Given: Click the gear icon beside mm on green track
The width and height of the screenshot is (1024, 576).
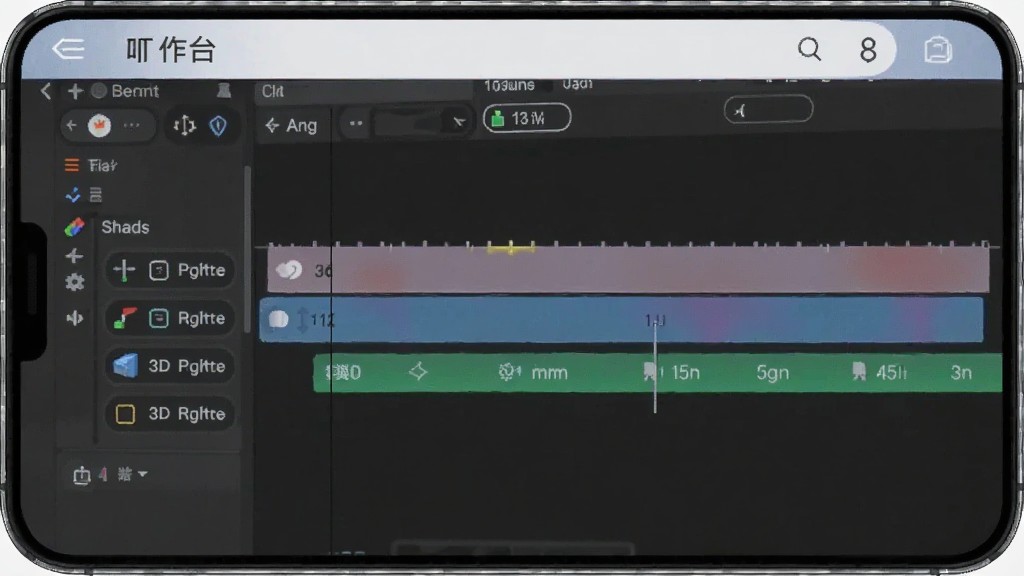Looking at the screenshot, I should (x=509, y=372).
